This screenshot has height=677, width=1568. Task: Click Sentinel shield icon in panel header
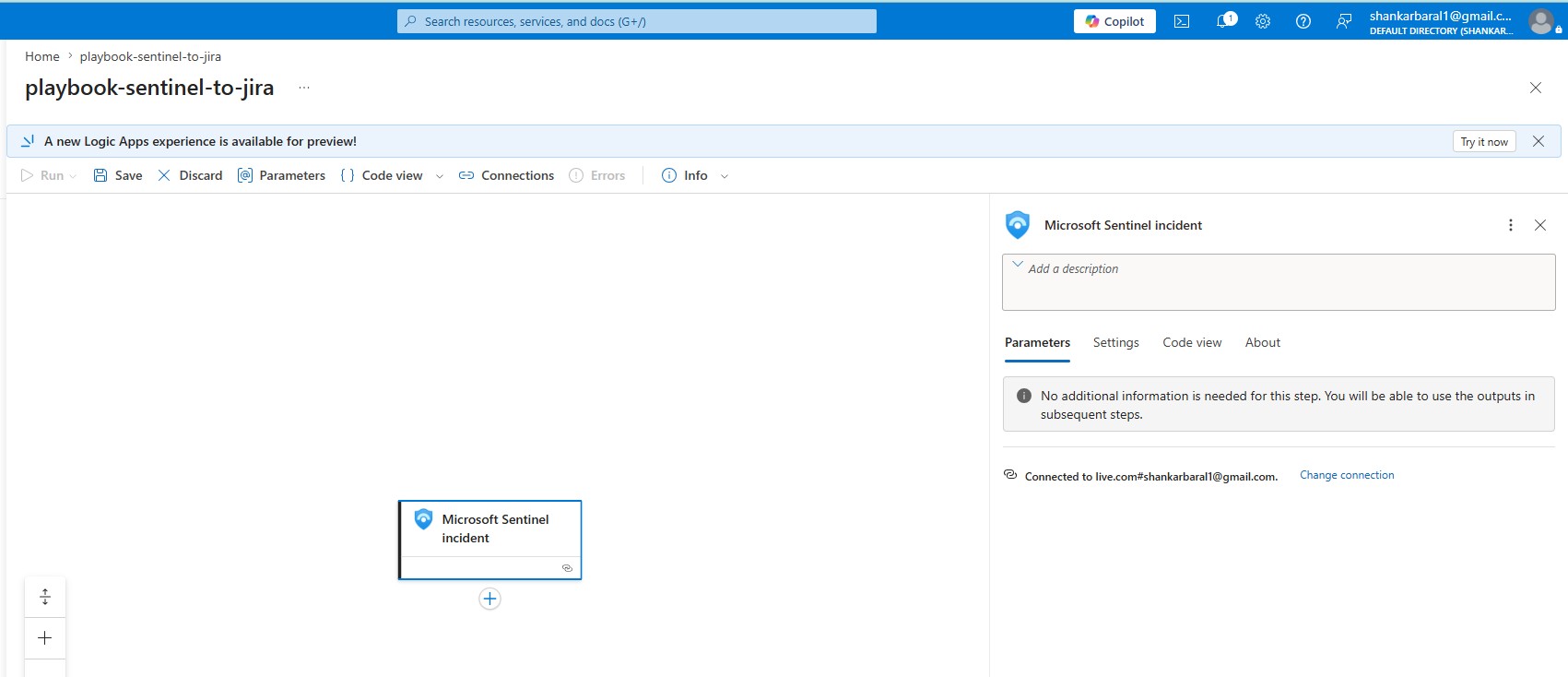pyautogui.click(x=1018, y=224)
